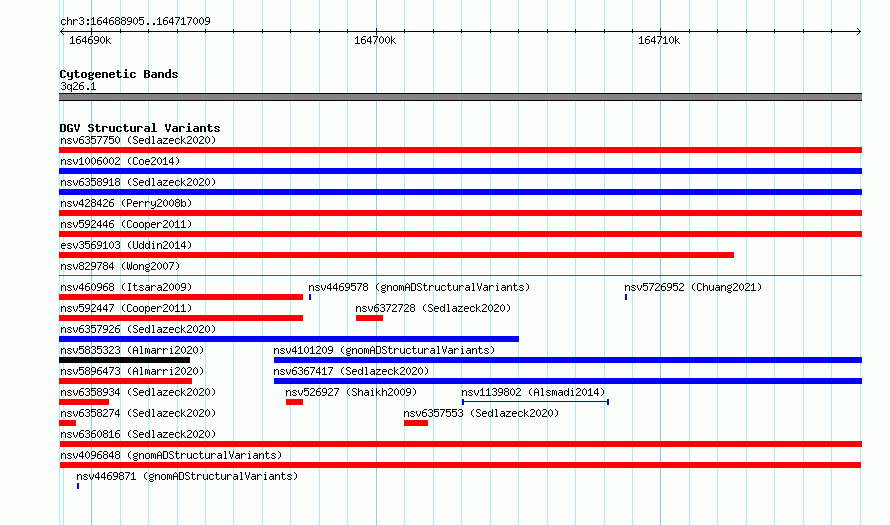
Task: Click short red bar under nsv6357553
Action: click(416, 423)
